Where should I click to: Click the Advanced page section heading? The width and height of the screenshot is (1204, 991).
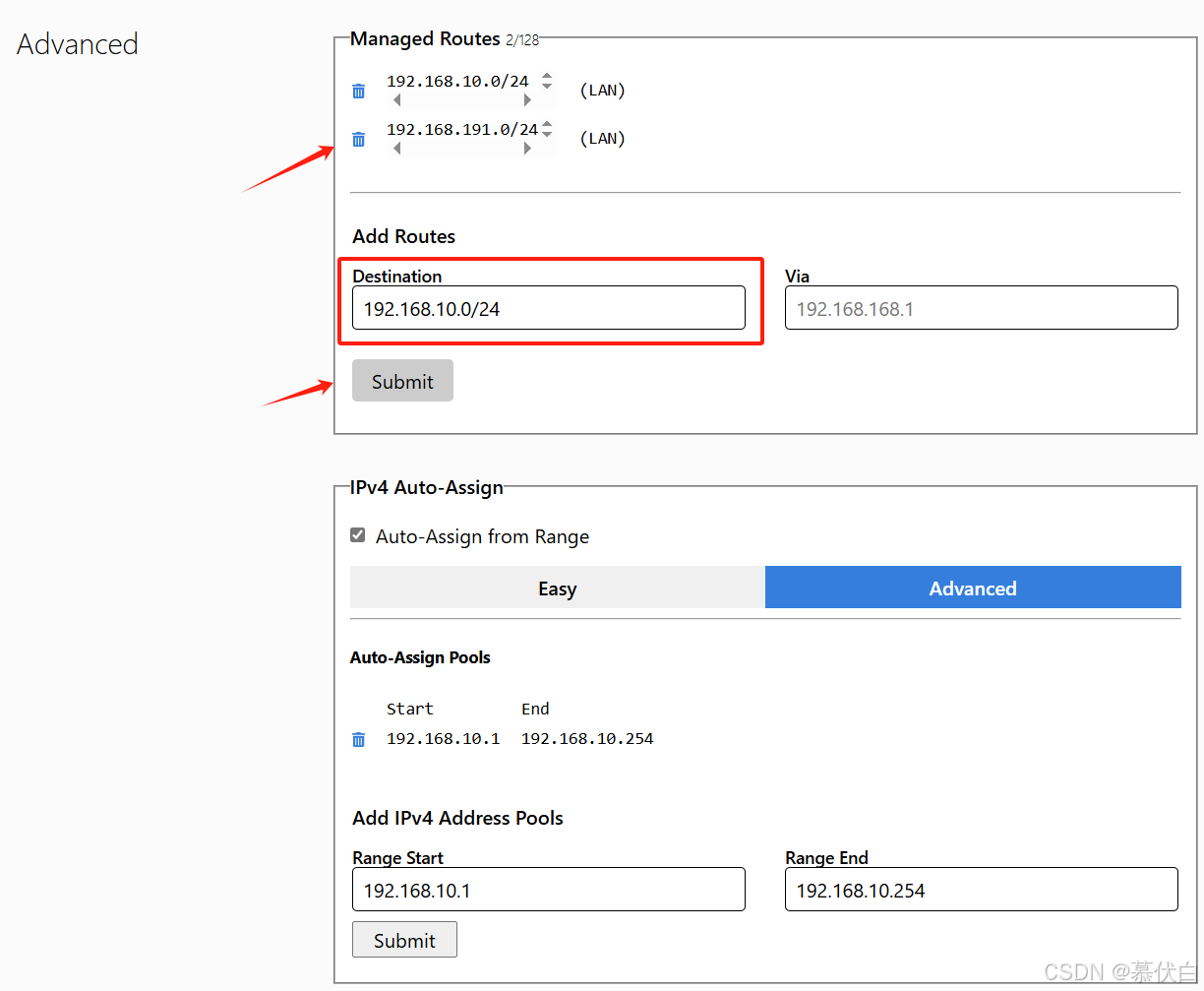tap(78, 44)
